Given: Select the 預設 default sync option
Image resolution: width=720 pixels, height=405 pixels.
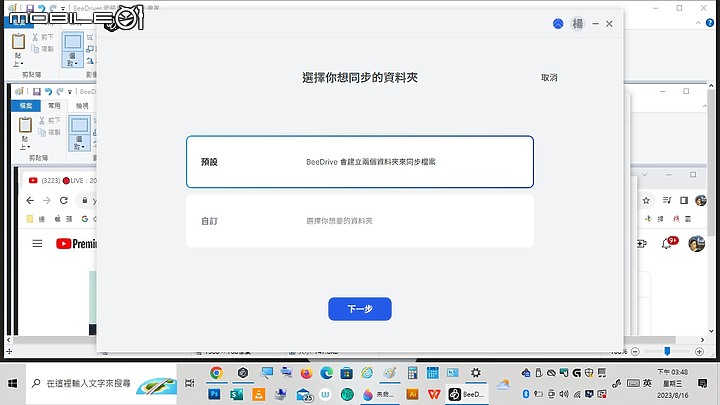Looking at the screenshot, I should [360, 162].
